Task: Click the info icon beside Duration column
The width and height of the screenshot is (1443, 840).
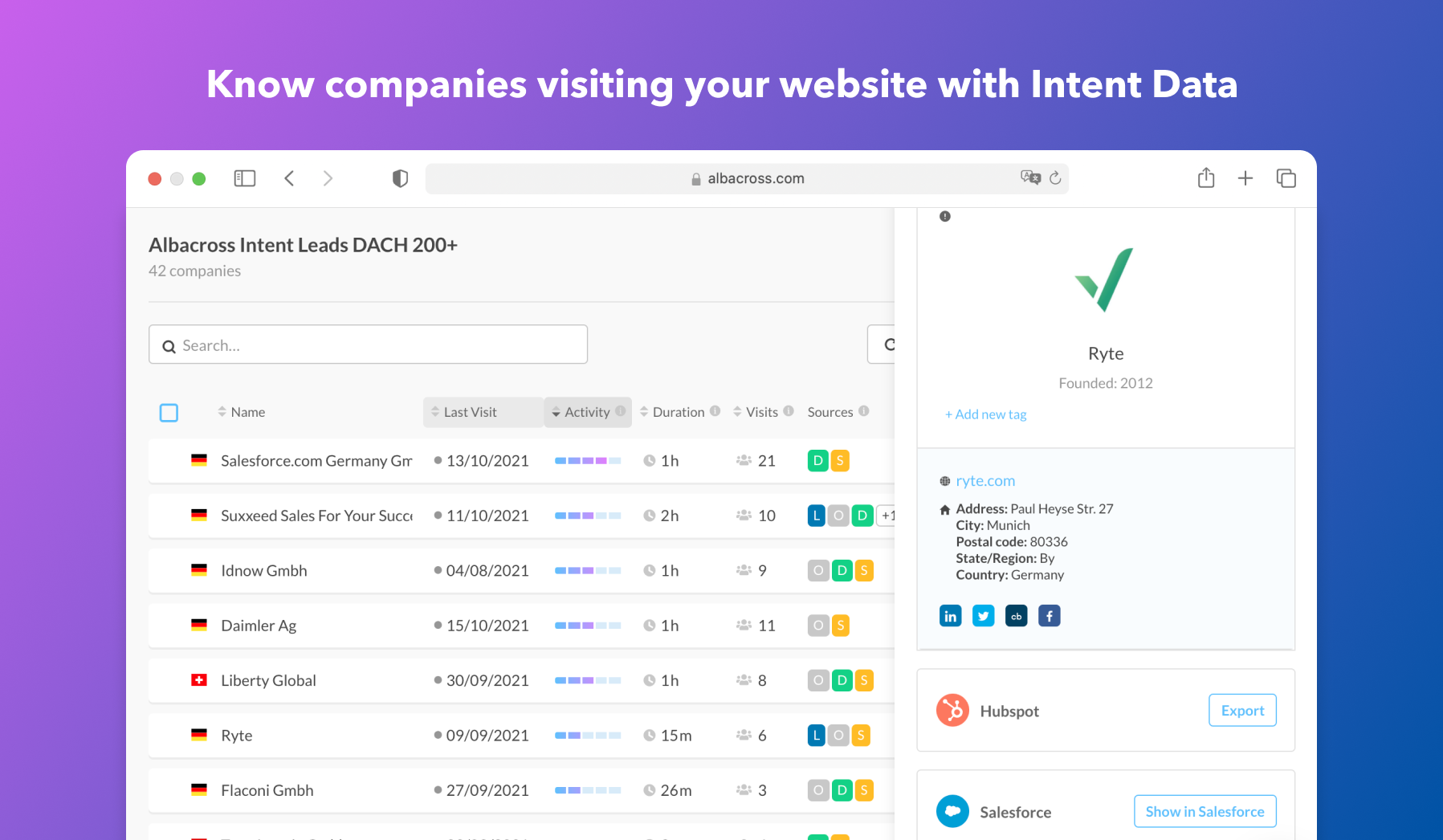Action: 715,411
